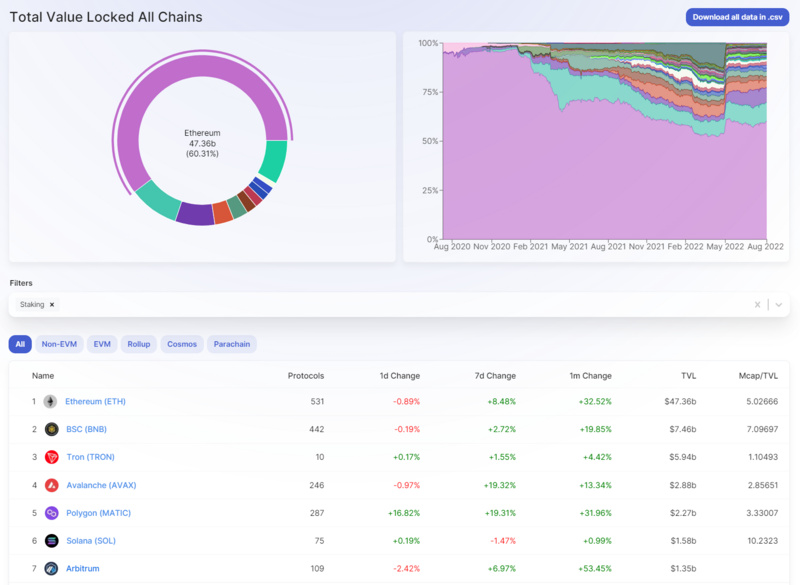Open the Ethereum (ETH) link
Viewport: 800px width, 585px height.
(x=95, y=401)
